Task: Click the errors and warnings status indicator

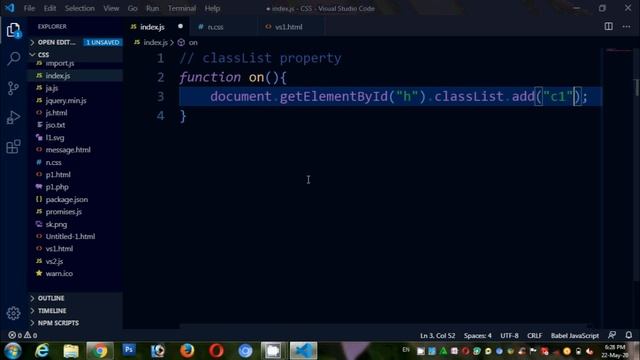Action: [x=22, y=335]
